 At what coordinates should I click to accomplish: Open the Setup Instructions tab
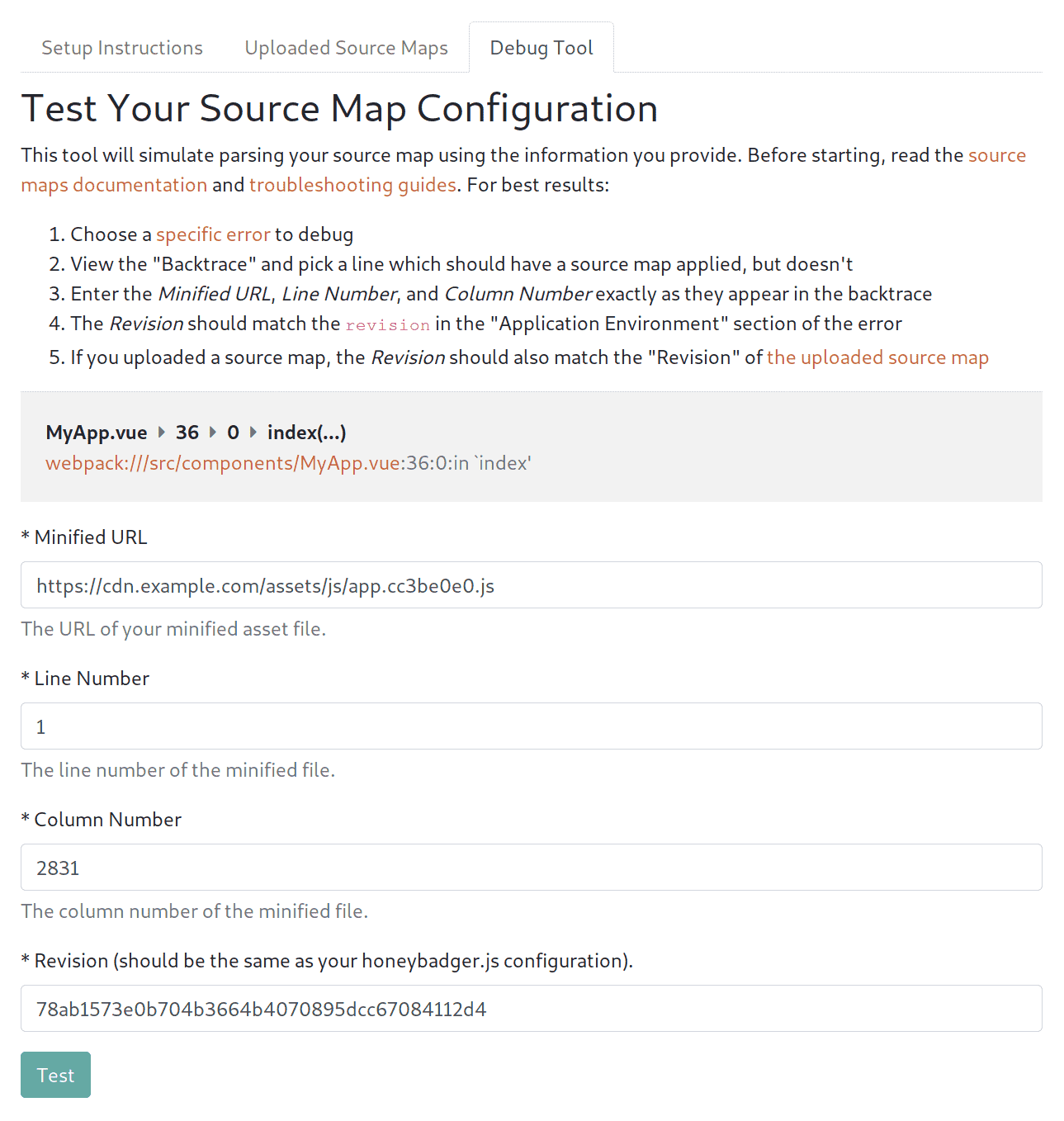point(122,48)
